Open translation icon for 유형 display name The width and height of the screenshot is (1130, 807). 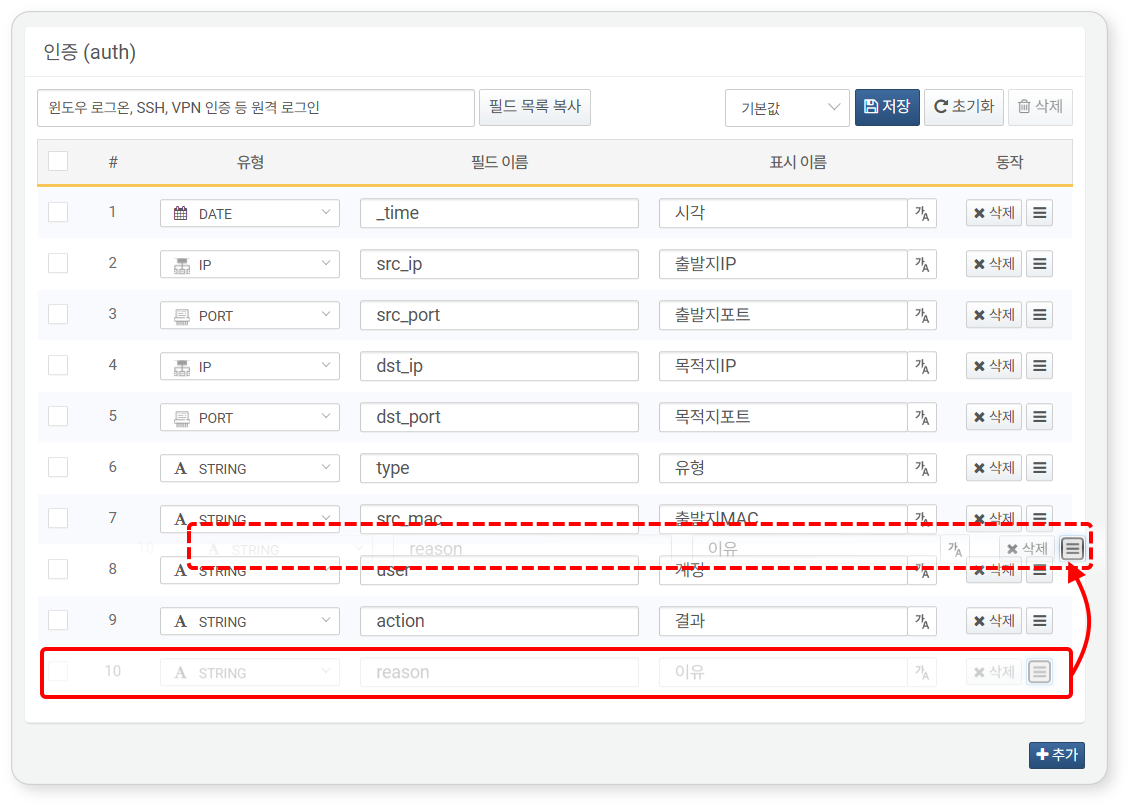point(922,468)
